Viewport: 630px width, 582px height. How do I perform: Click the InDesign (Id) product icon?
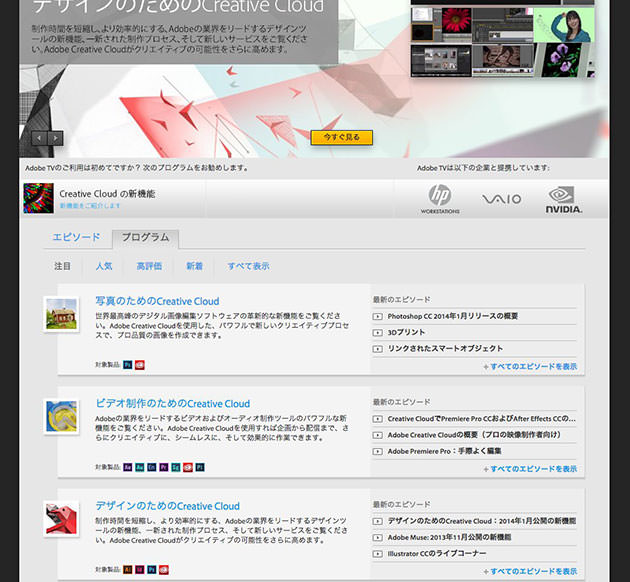pos(139,570)
